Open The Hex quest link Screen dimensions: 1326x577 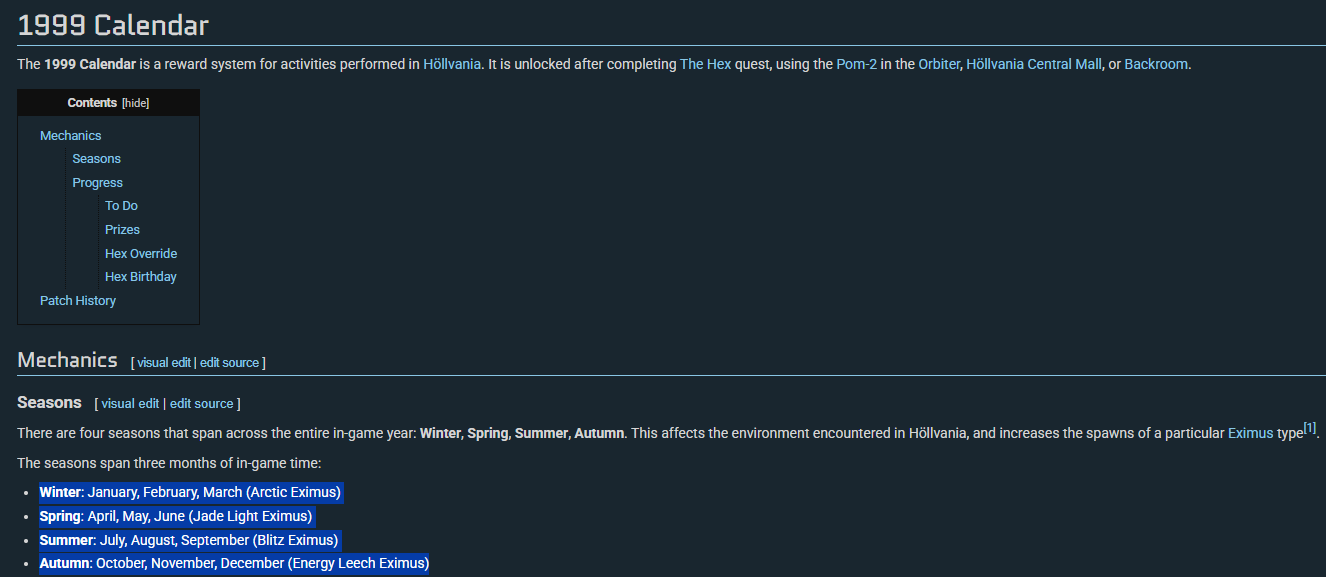tap(705, 64)
